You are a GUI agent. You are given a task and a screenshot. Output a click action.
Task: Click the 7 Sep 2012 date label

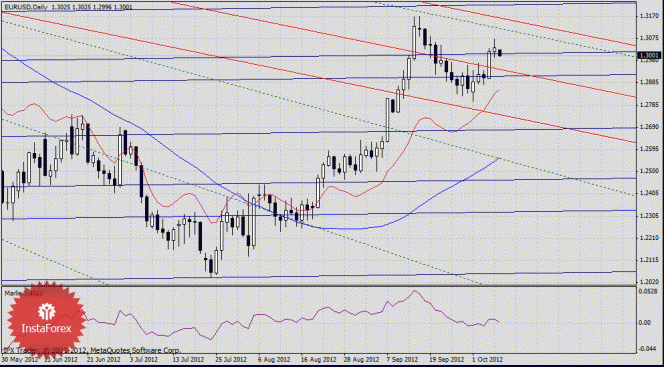[403, 359]
